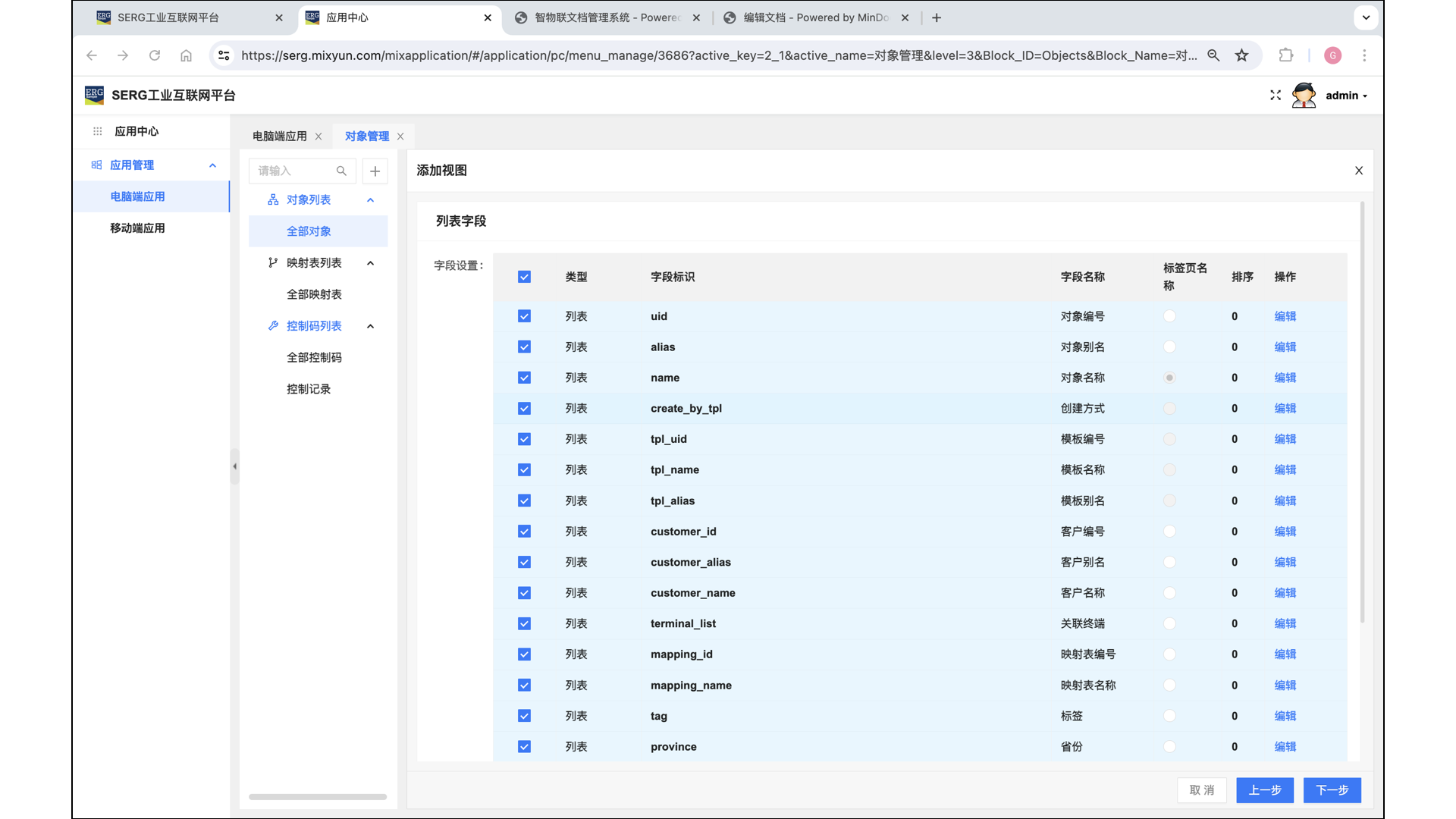Click the search magnifier in sidebar input
This screenshot has width=1456, height=819.
[341, 171]
